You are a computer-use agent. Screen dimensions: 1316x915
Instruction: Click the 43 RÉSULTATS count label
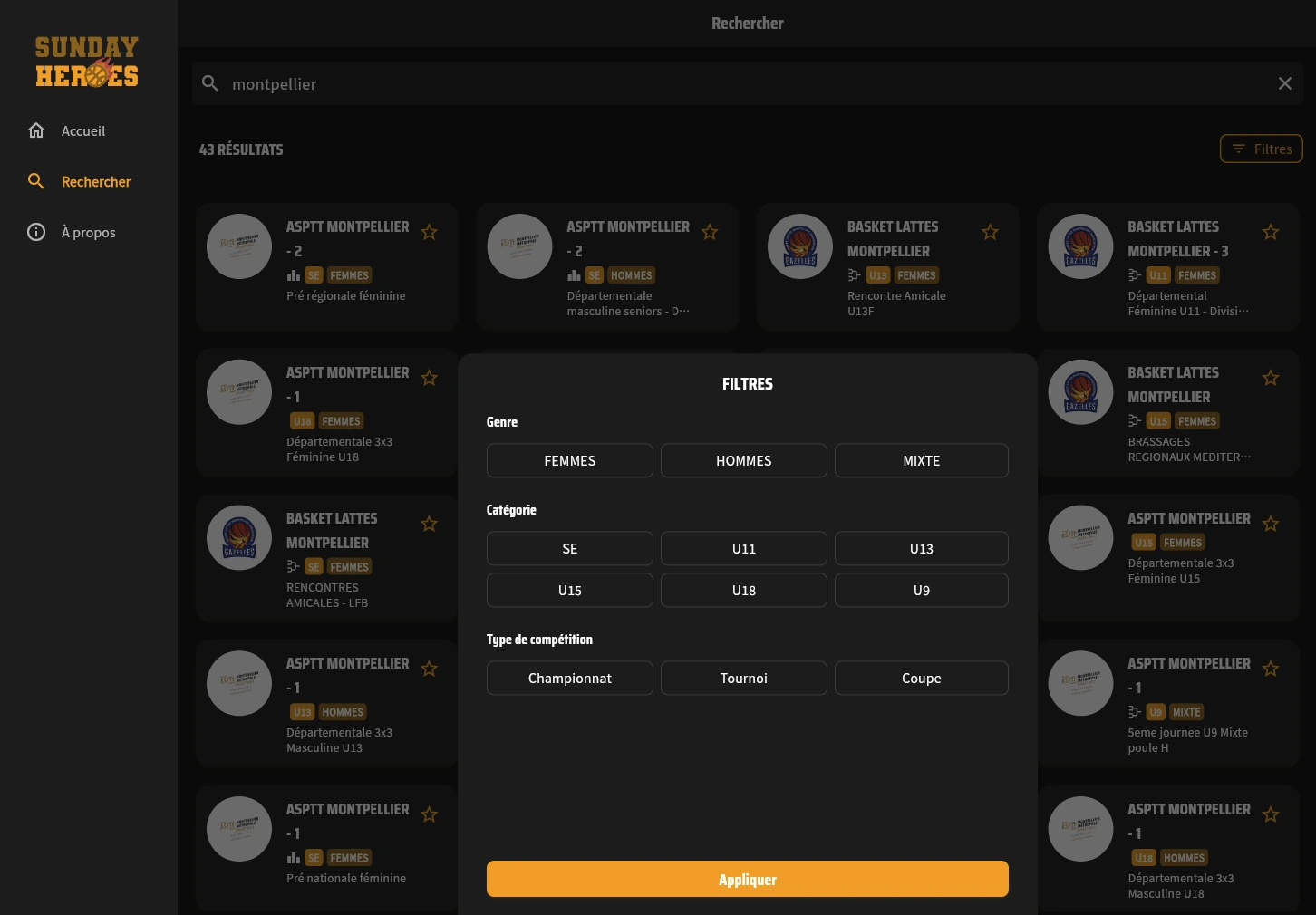coord(241,149)
